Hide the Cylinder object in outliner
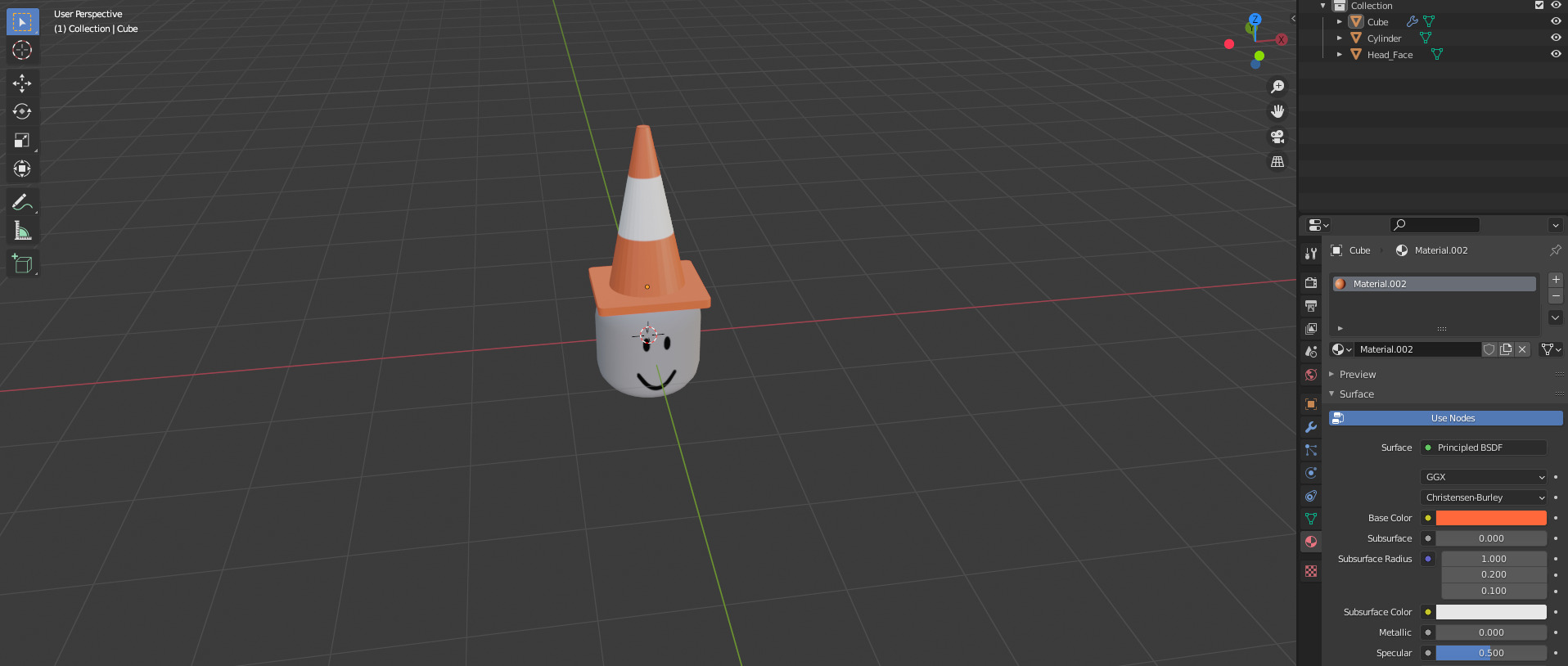This screenshot has width=1568, height=666. [x=1556, y=38]
